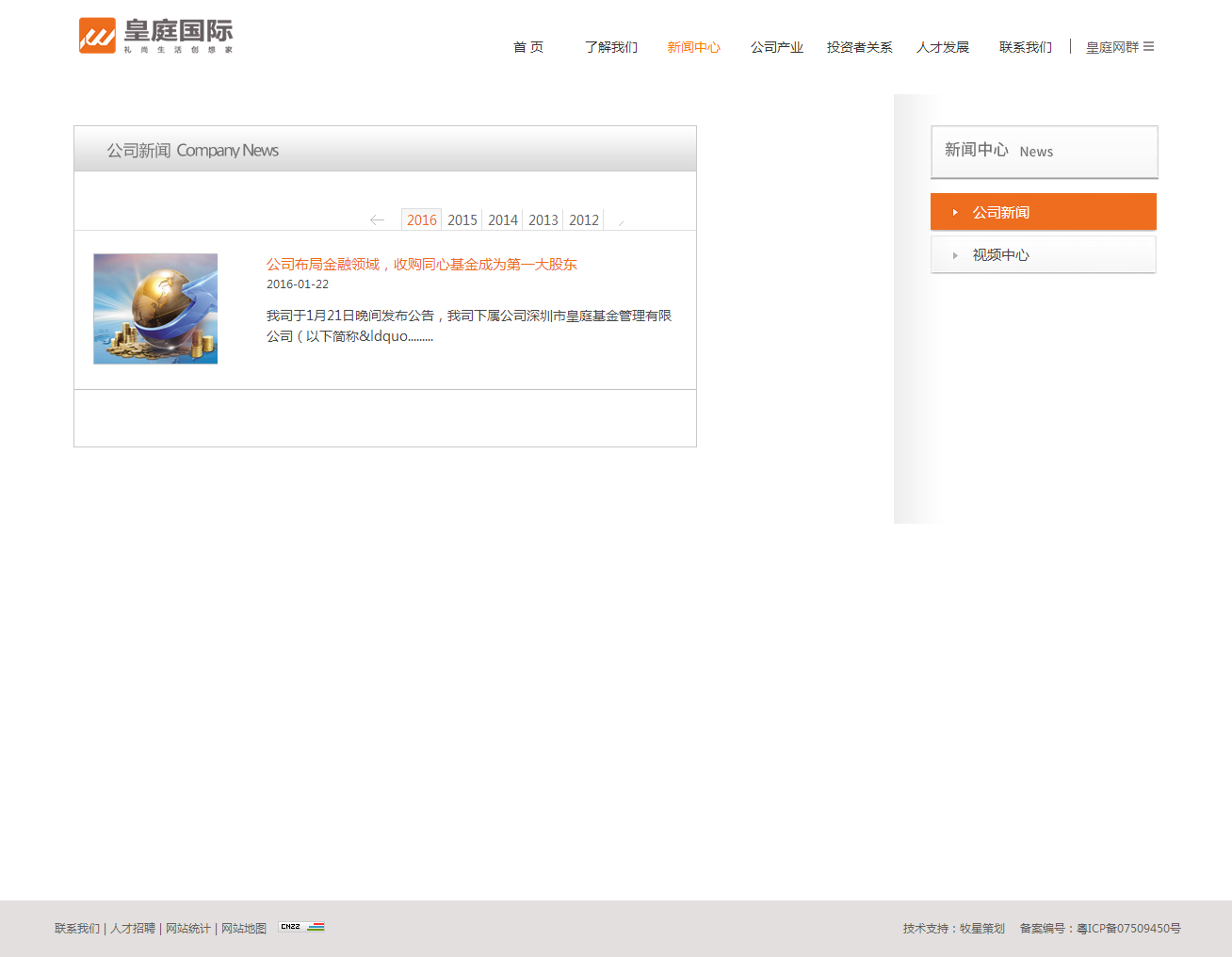This screenshot has width=1232, height=957.
Task: Click the CNZZ statistics badge in footer
Action: coord(301,927)
